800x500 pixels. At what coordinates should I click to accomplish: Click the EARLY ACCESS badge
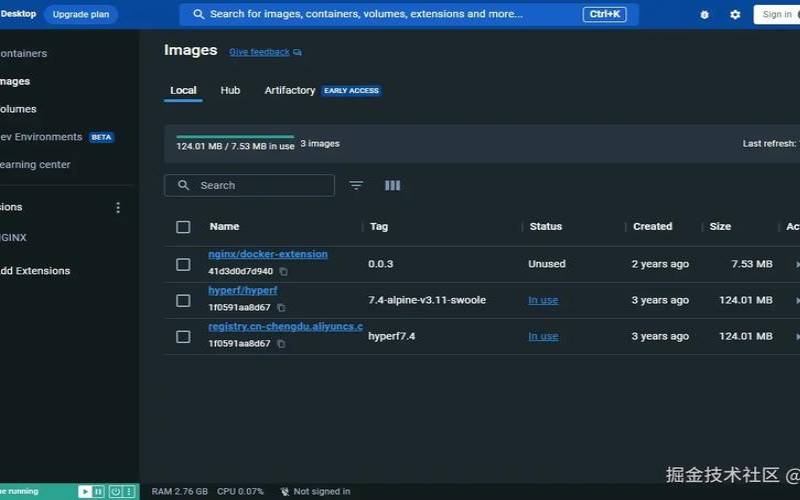[352, 91]
